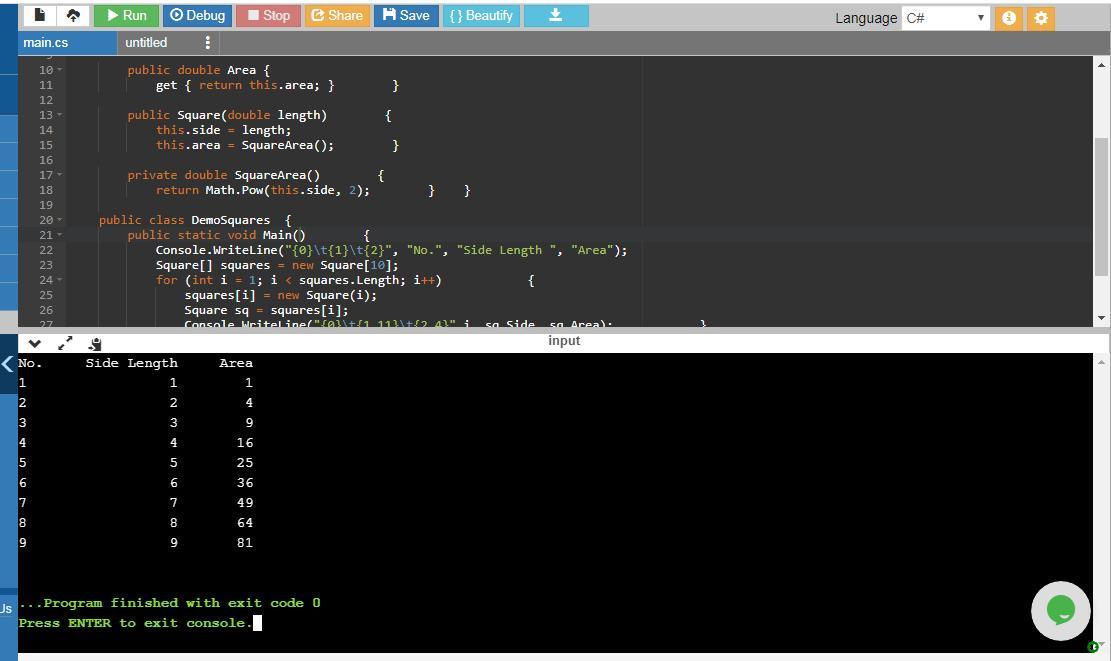1111x661 pixels.
Task: Click the Beautify button
Action: pos(480,15)
